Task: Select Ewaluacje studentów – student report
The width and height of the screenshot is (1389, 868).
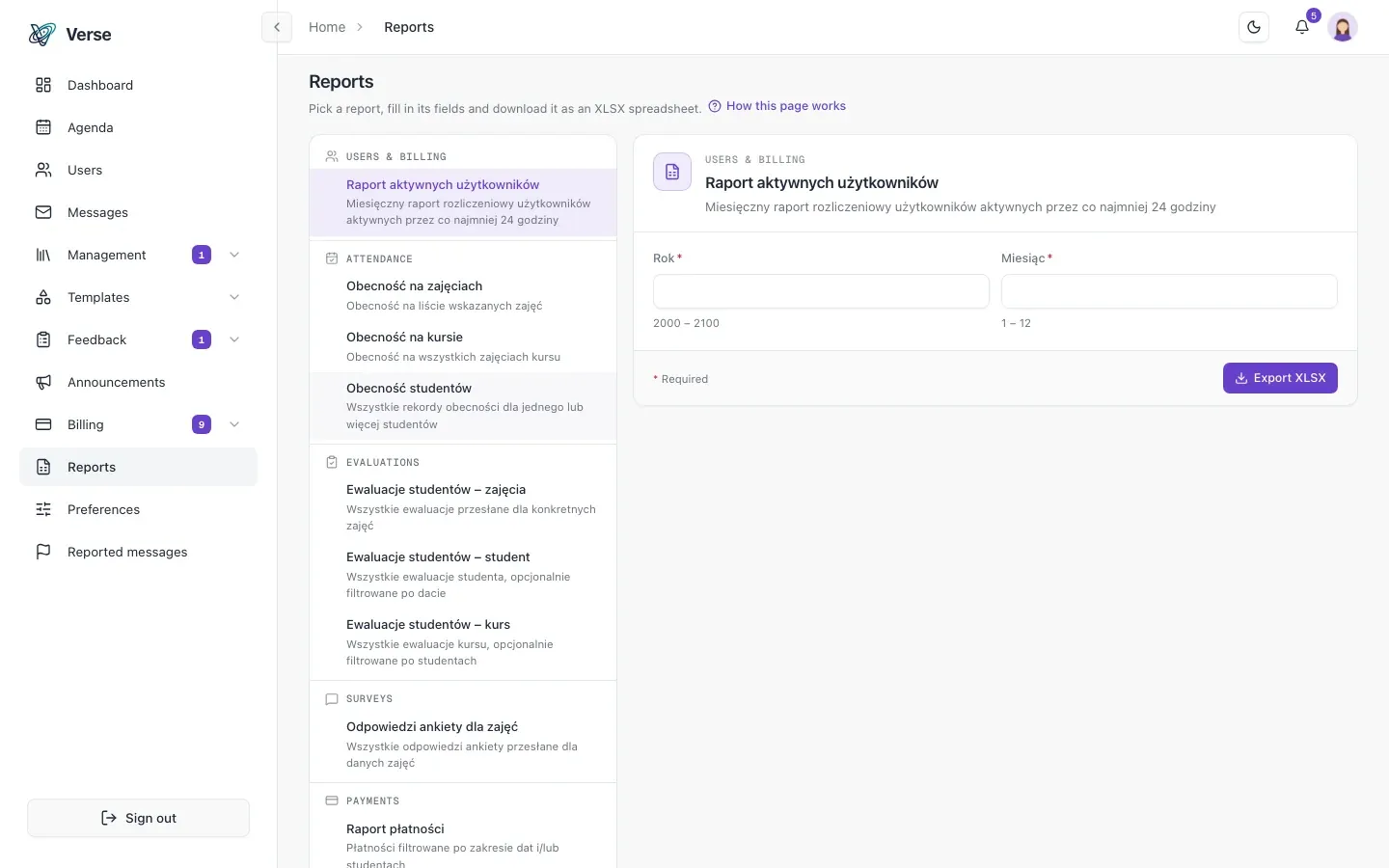Action: pyautogui.click(x=463, y=575)
